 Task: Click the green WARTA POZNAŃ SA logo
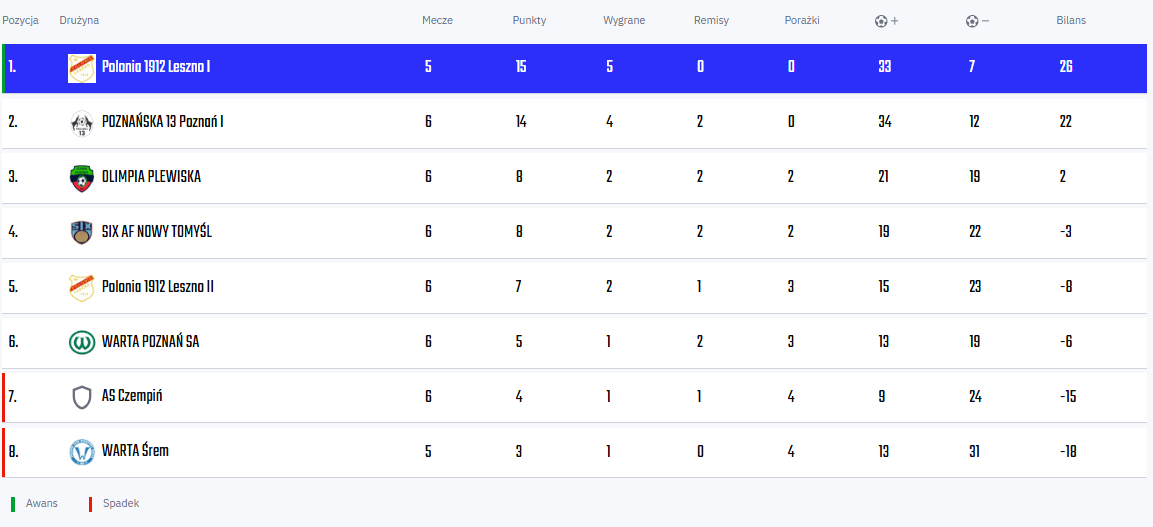click(x=82, y=343)
